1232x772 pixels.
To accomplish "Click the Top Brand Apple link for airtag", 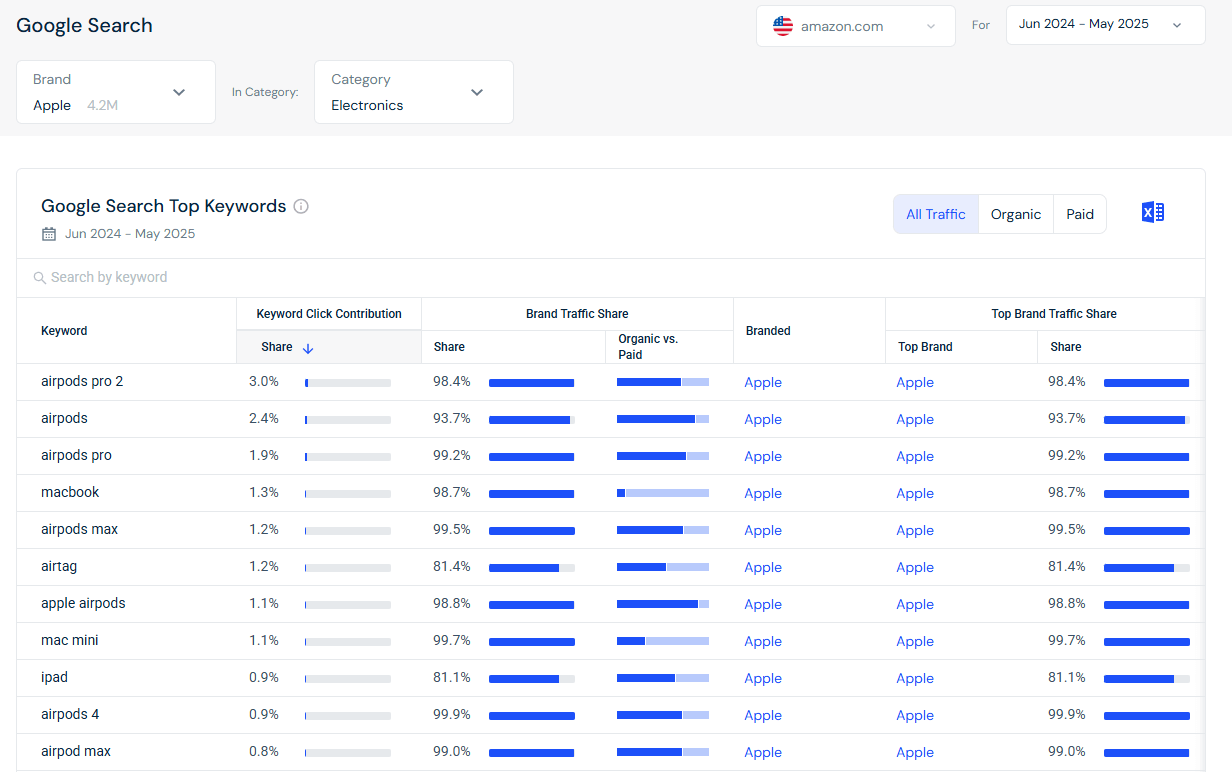I will coord(915,567).
